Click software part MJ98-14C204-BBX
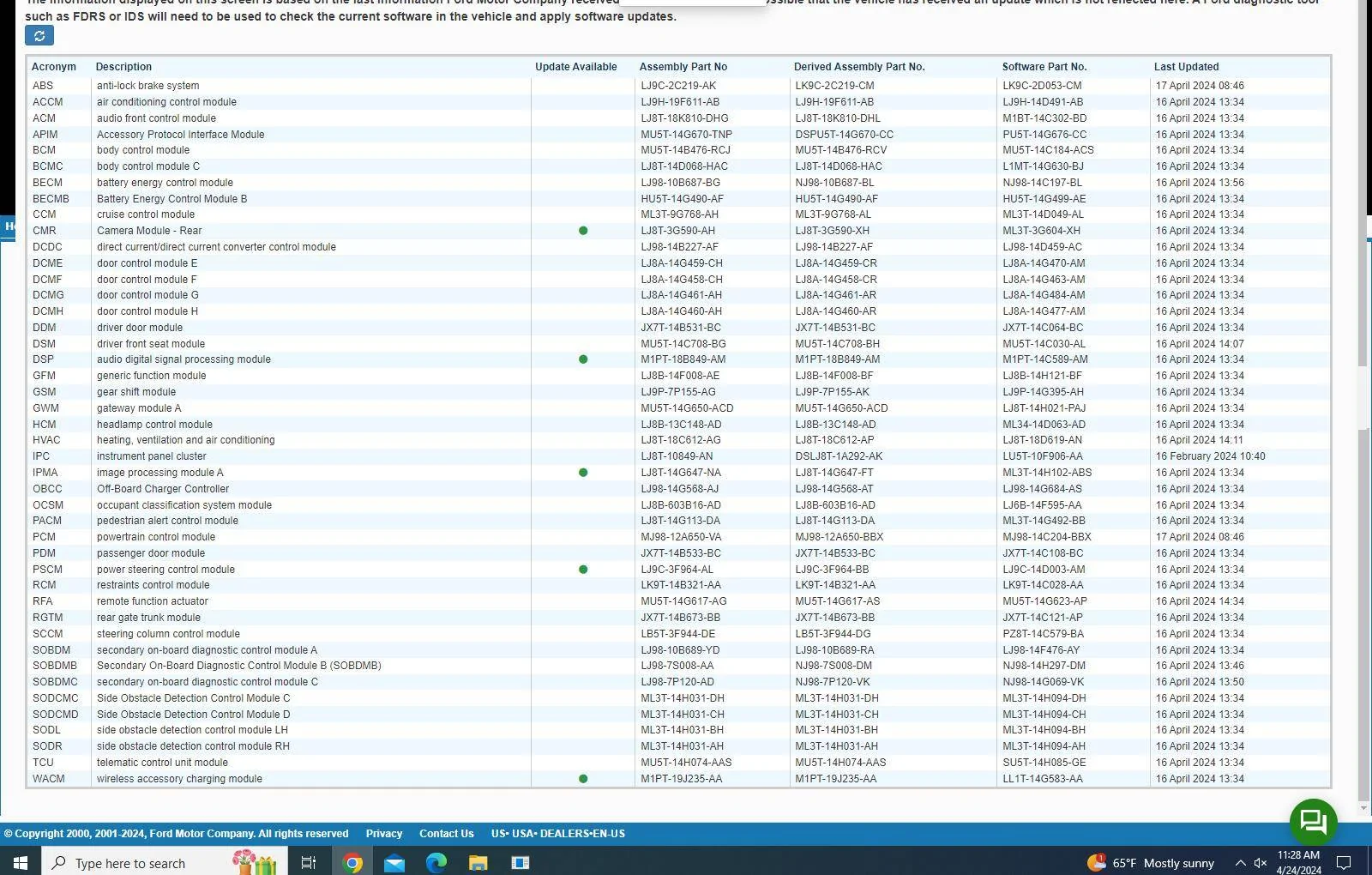The width and height of the screenshot is (1372, 875). [x=1046, y=537]
